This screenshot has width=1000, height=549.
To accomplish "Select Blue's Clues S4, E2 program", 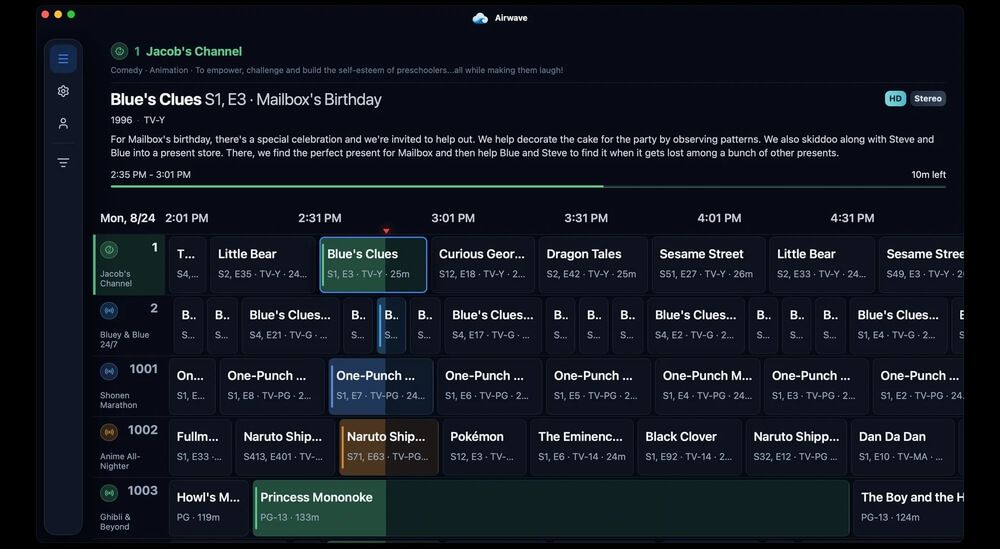I will [696, 325].
